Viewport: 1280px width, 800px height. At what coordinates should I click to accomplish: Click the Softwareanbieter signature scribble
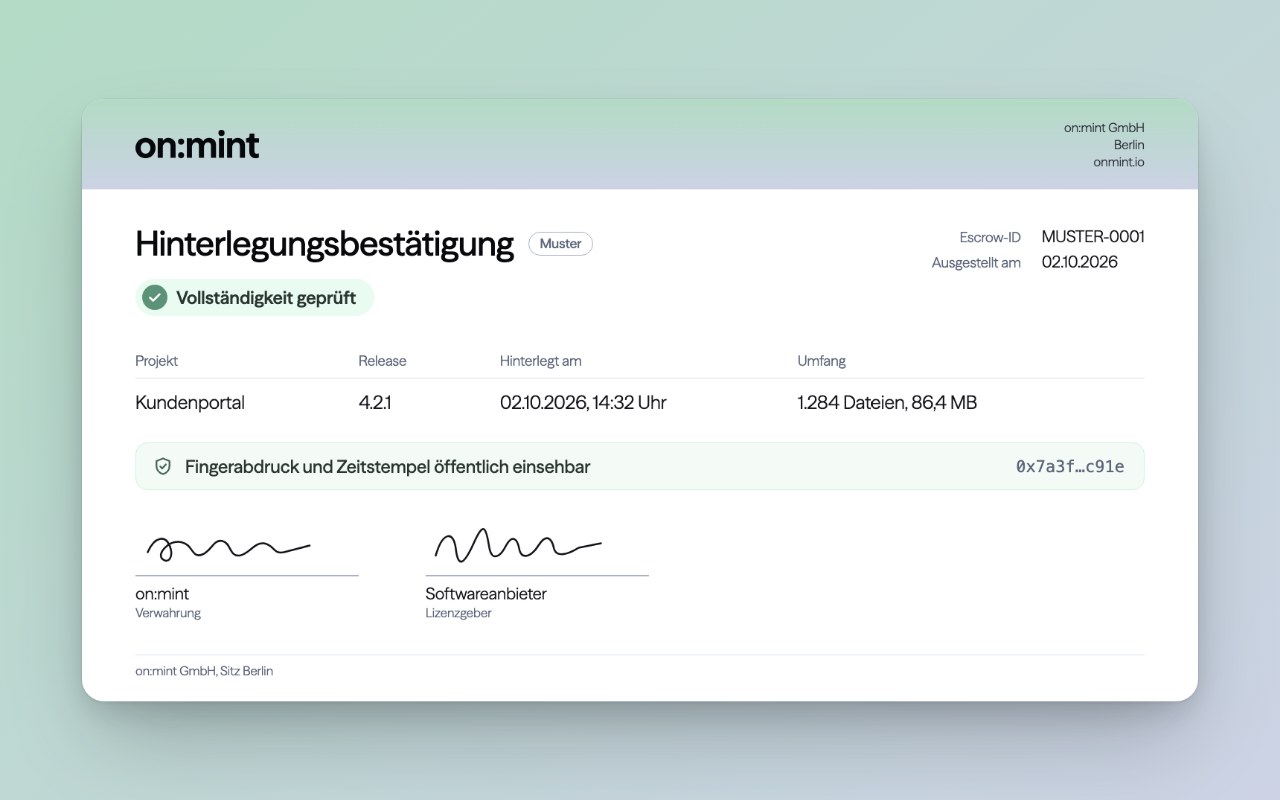518,544
